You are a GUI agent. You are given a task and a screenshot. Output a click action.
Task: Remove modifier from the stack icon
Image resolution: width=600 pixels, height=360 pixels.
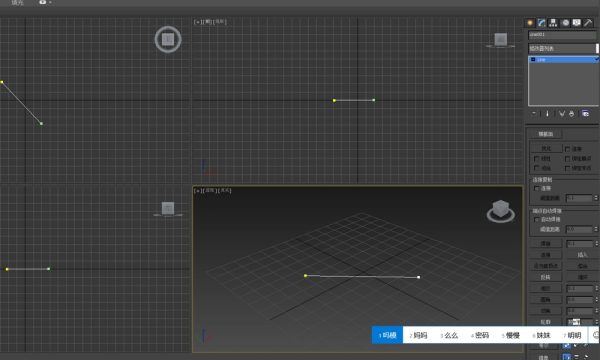(x=571, y=114)
